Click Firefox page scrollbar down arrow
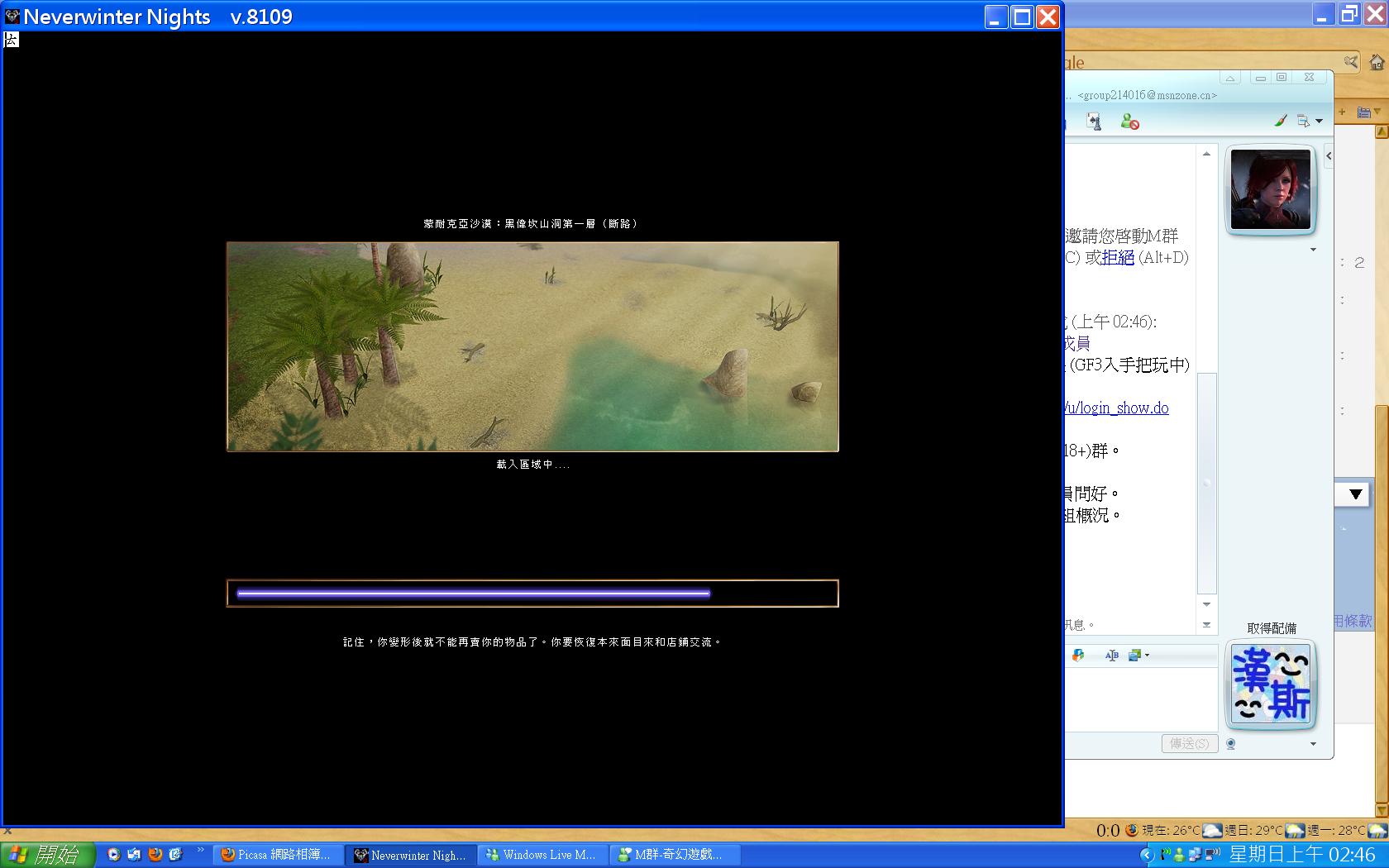This screenshot has height=868, width=1389. click(1382, 812)
